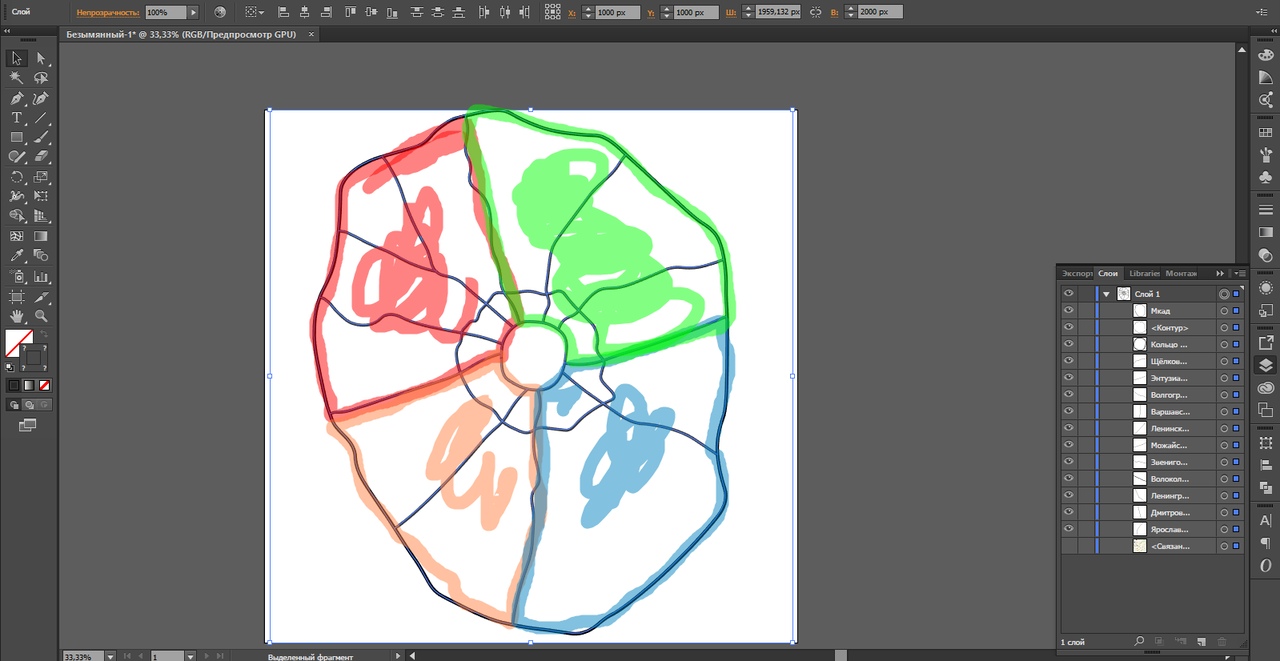Show the hidden <Связан...> layer
The width and height of the screenshot is (1280, 661).
tap(1068, 546)
